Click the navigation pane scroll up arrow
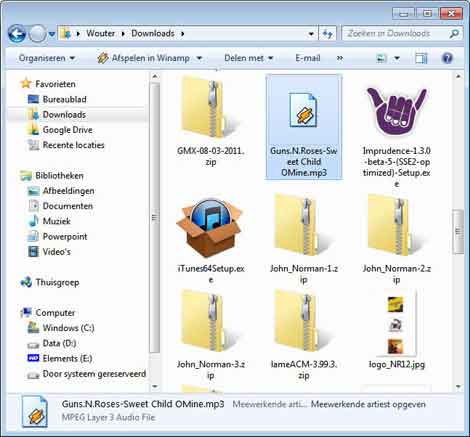This screenshot has height=437, width=470. 155,77
